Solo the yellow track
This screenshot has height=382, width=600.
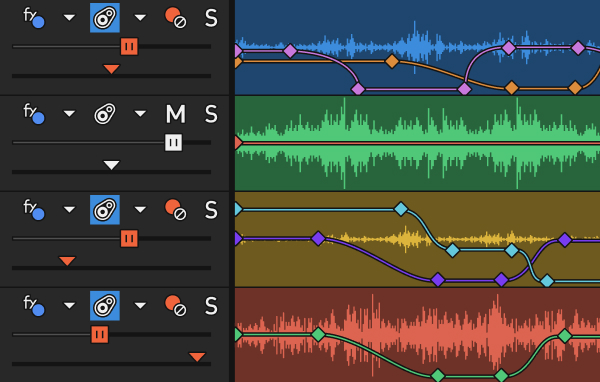point(211,210)
